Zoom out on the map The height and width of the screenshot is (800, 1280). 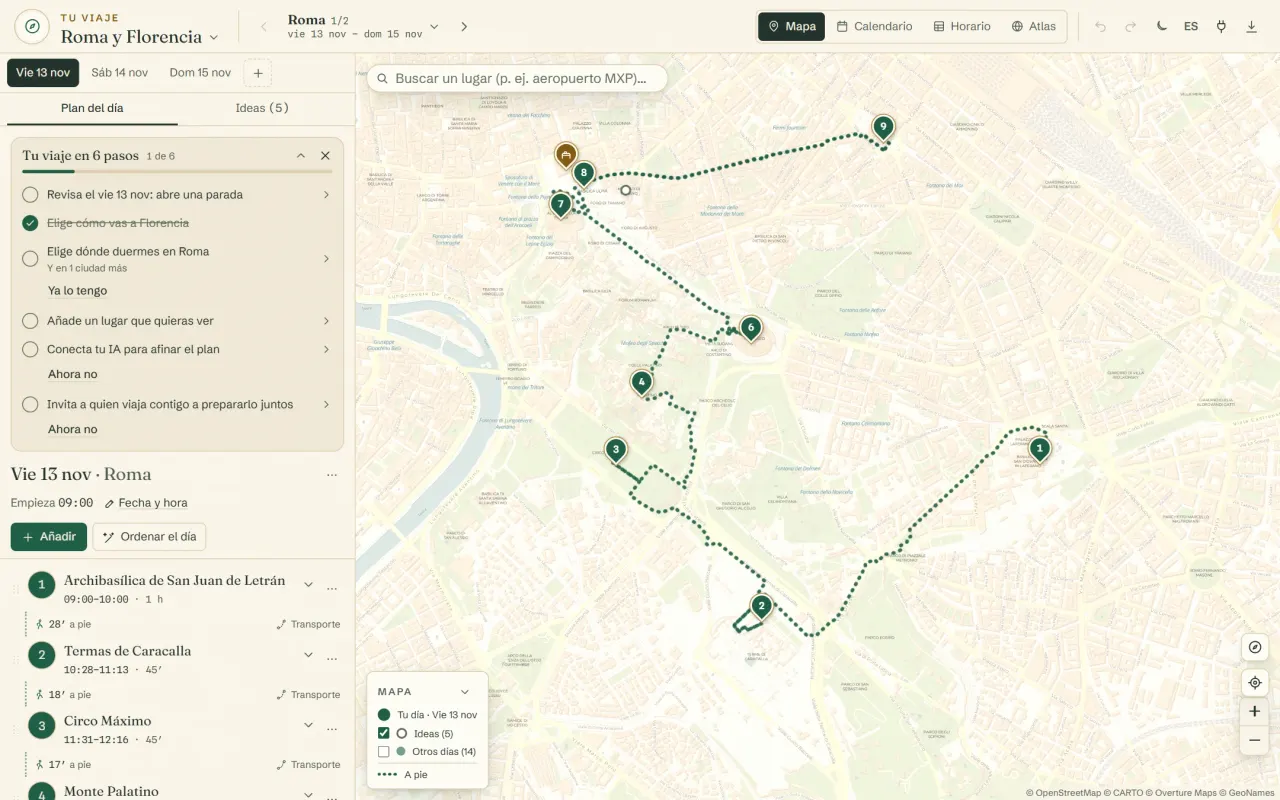(x=1255, y=741)
